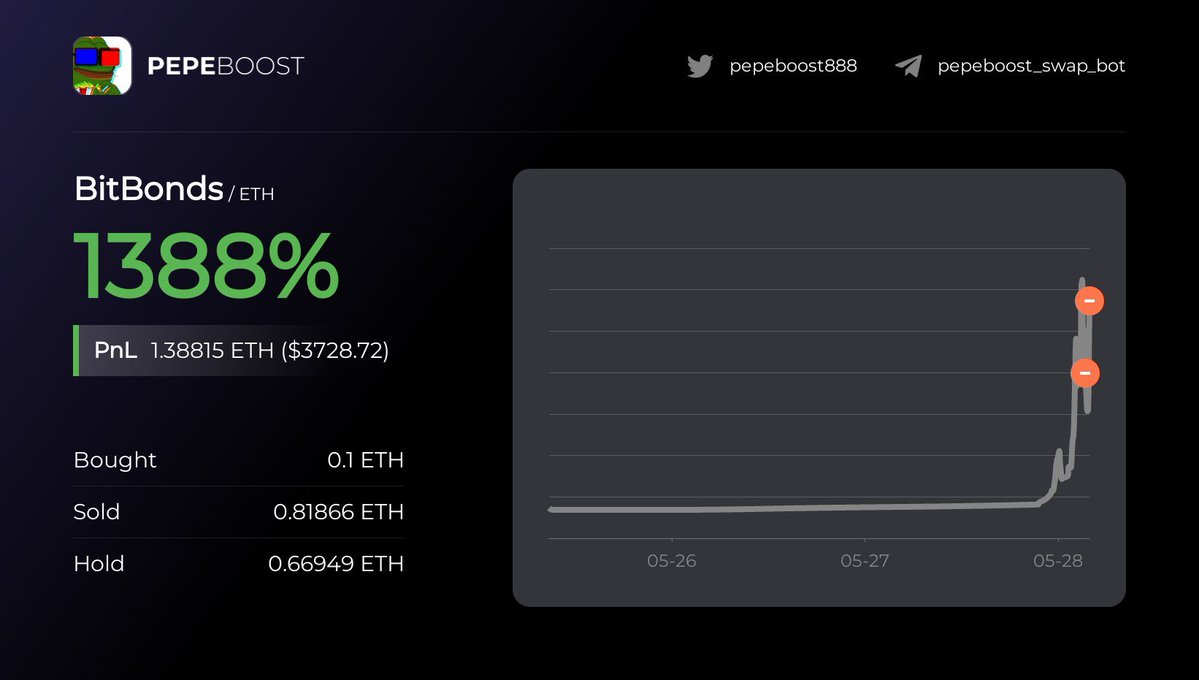Image resolution: width=1199 pixels, height=680 pixels.
Task: Click the Twitter bird icon
Action: (x=700, y=66)
